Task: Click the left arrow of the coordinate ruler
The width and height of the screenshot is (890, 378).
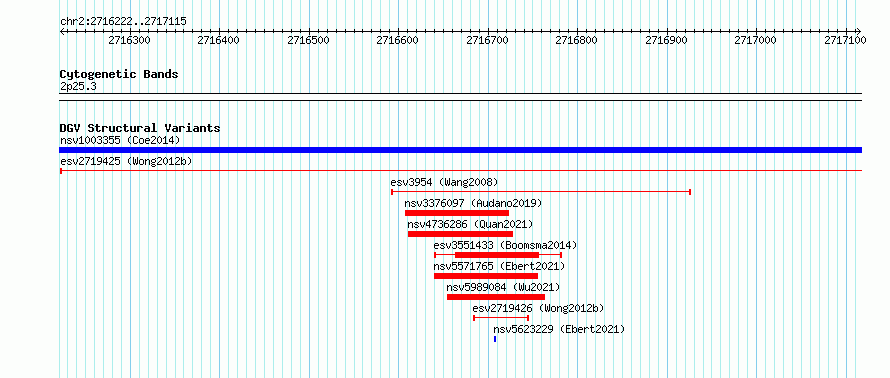Action: [x=62, y=31]
